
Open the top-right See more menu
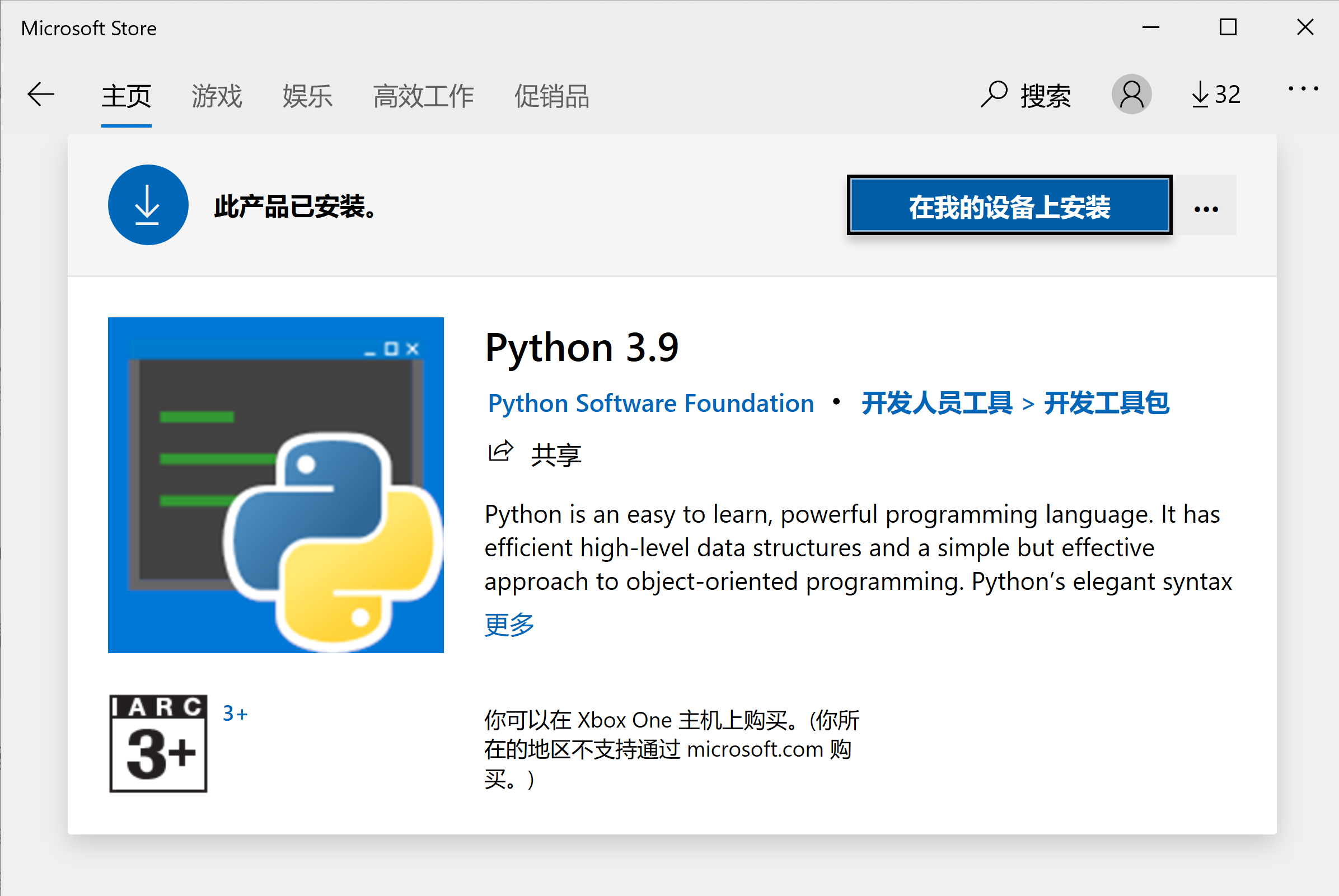click(x=1303, y=89)
